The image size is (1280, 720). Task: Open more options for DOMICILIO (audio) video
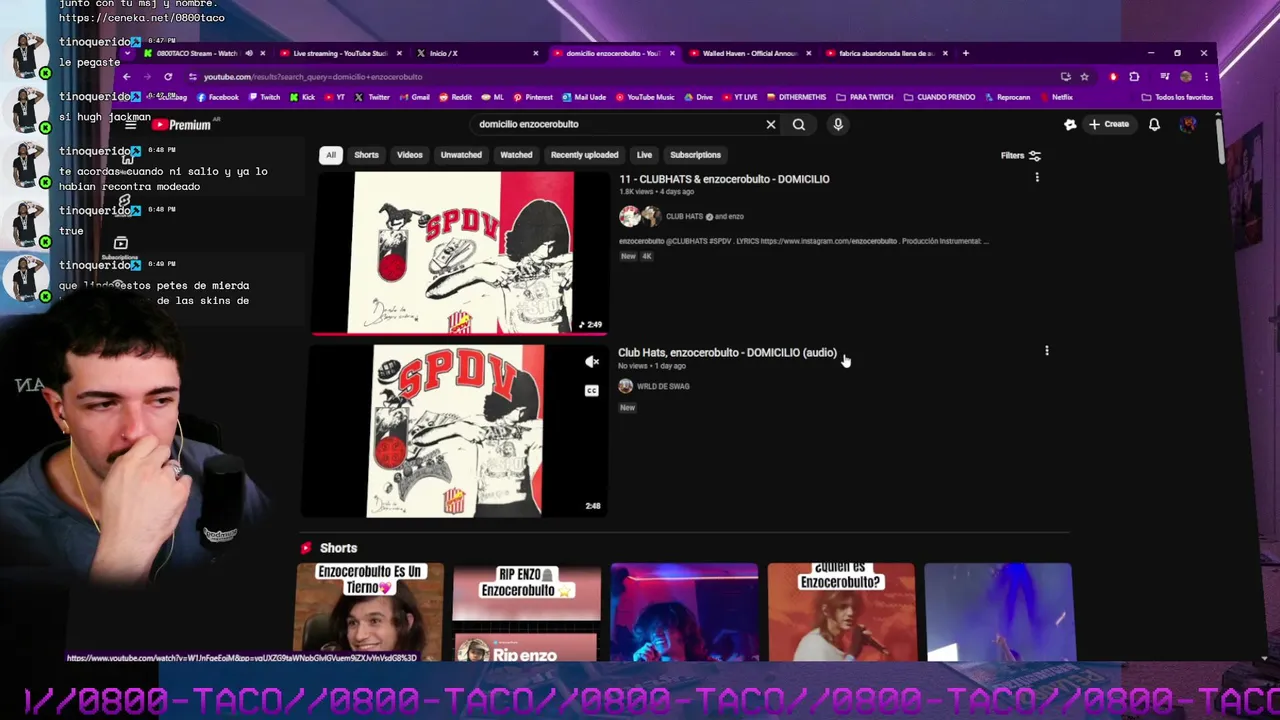click(x=1047, y=351)
